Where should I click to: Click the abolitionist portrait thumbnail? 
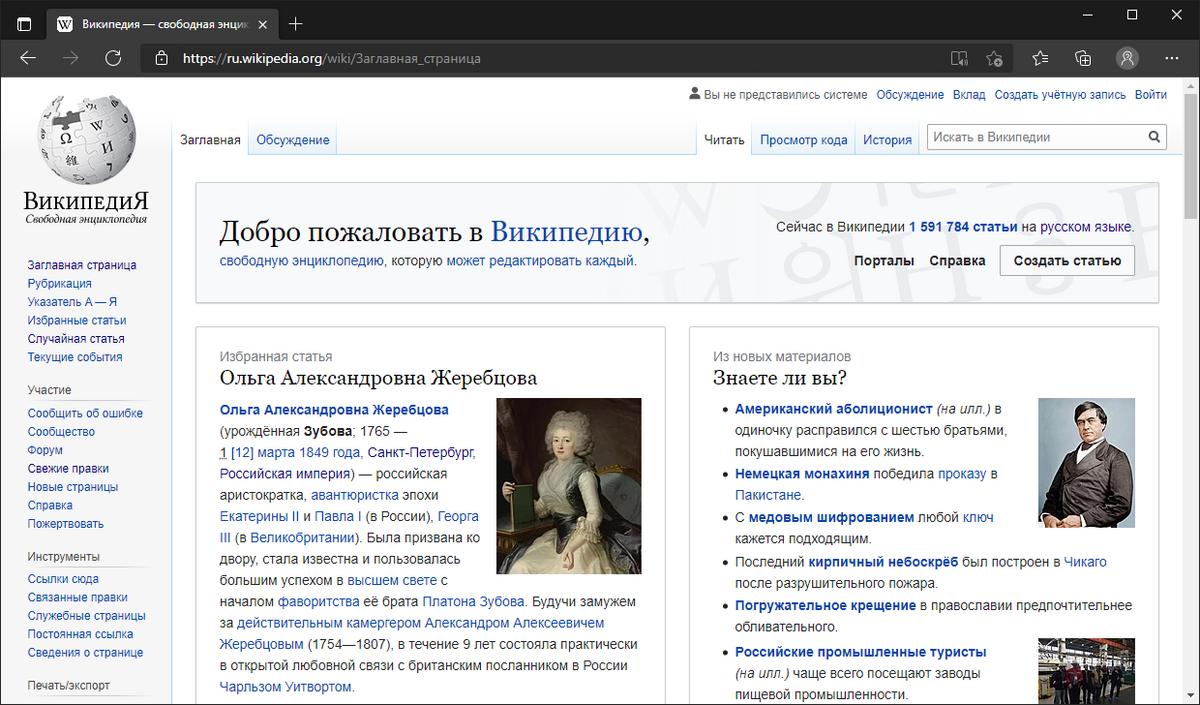1086,463
